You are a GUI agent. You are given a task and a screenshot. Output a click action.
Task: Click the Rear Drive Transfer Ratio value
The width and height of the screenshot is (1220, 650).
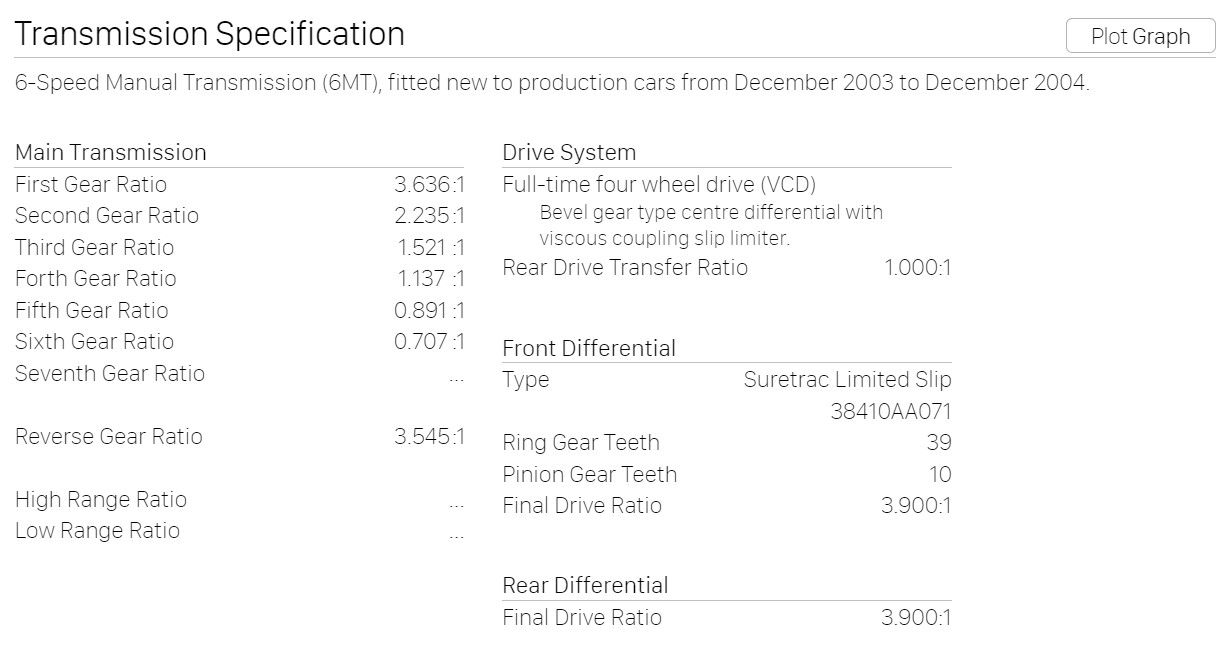tap(917, 267)
